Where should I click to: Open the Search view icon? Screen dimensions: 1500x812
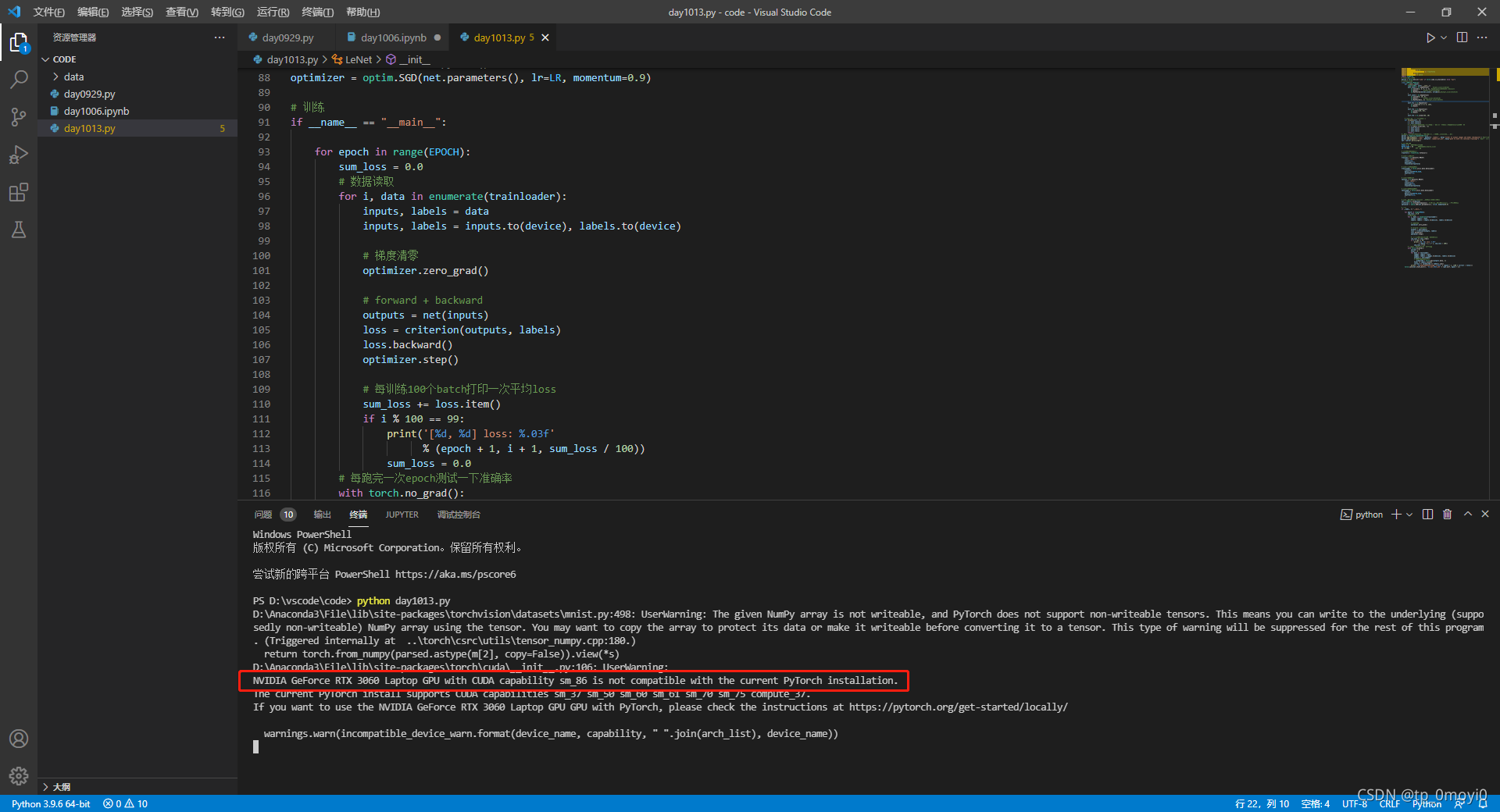(x=19, y=80)
